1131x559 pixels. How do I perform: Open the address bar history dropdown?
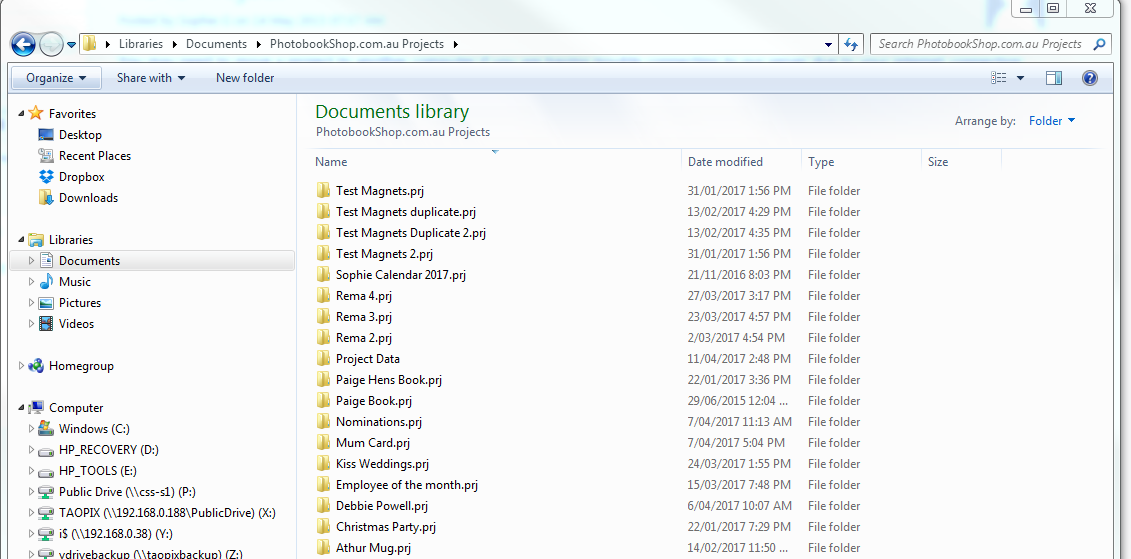828,44
